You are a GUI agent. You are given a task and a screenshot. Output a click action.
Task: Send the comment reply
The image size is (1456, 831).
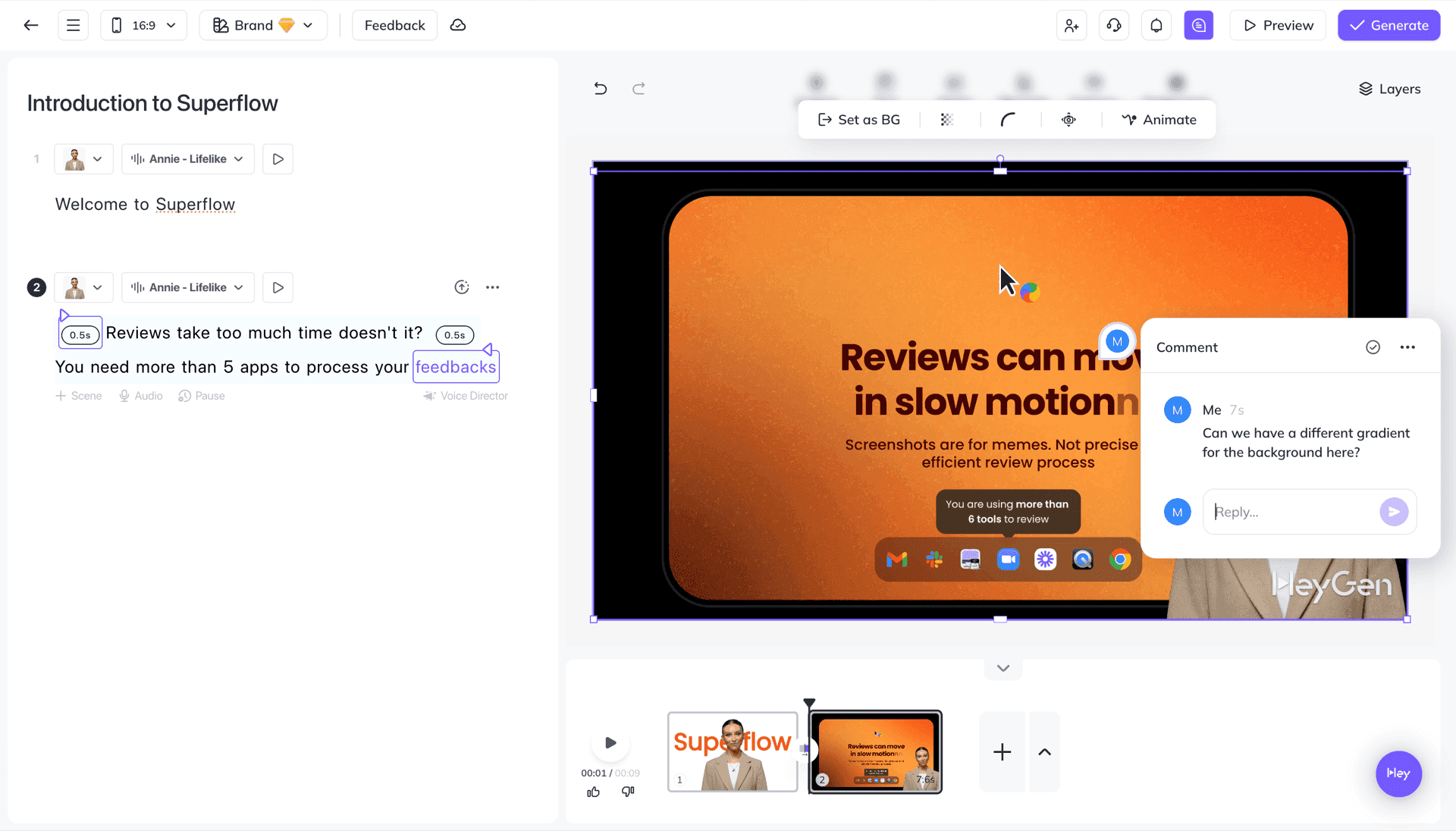click(x=1394, y=512)
